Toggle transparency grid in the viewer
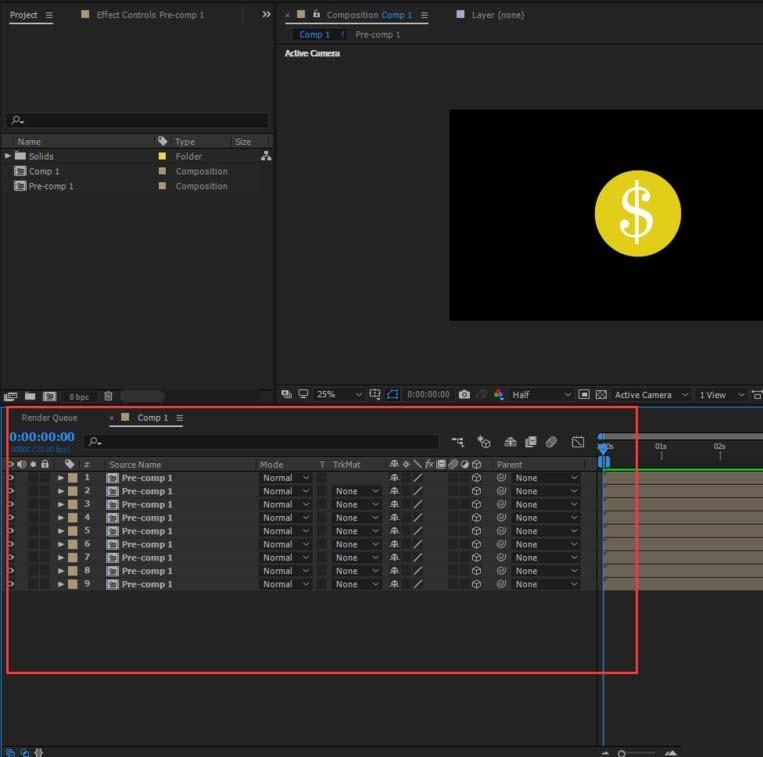 coord(602,395)
